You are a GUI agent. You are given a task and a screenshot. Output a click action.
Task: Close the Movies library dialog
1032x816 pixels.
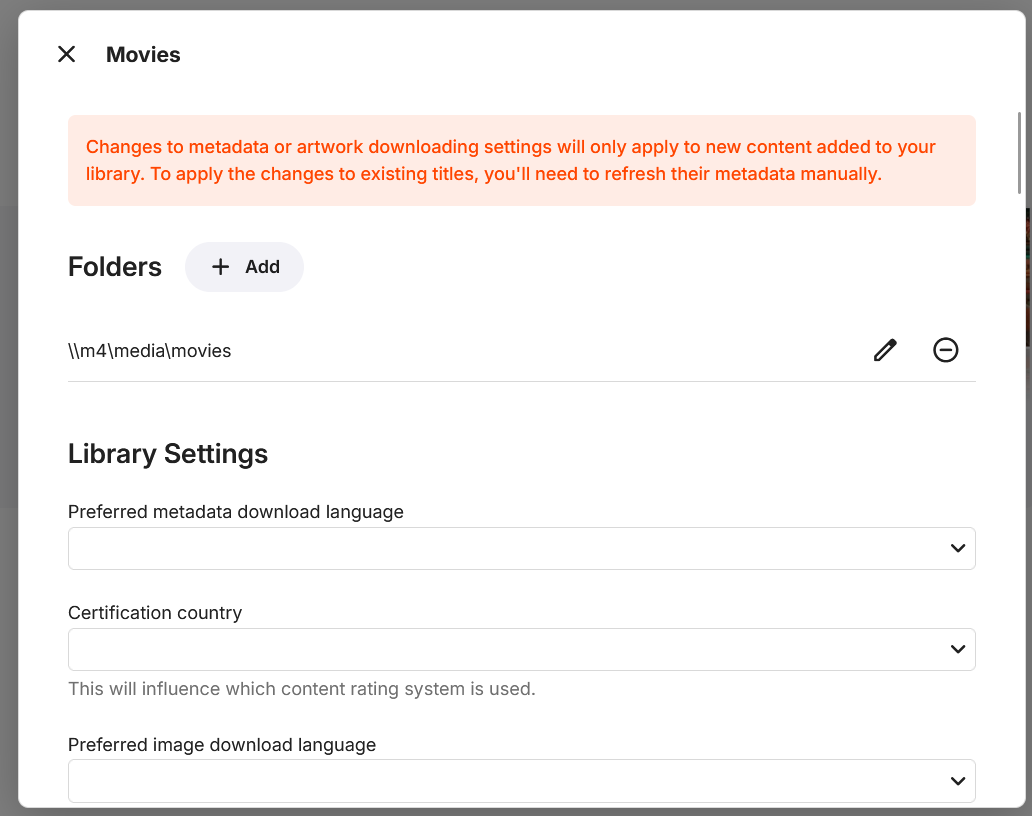(67, 54)
